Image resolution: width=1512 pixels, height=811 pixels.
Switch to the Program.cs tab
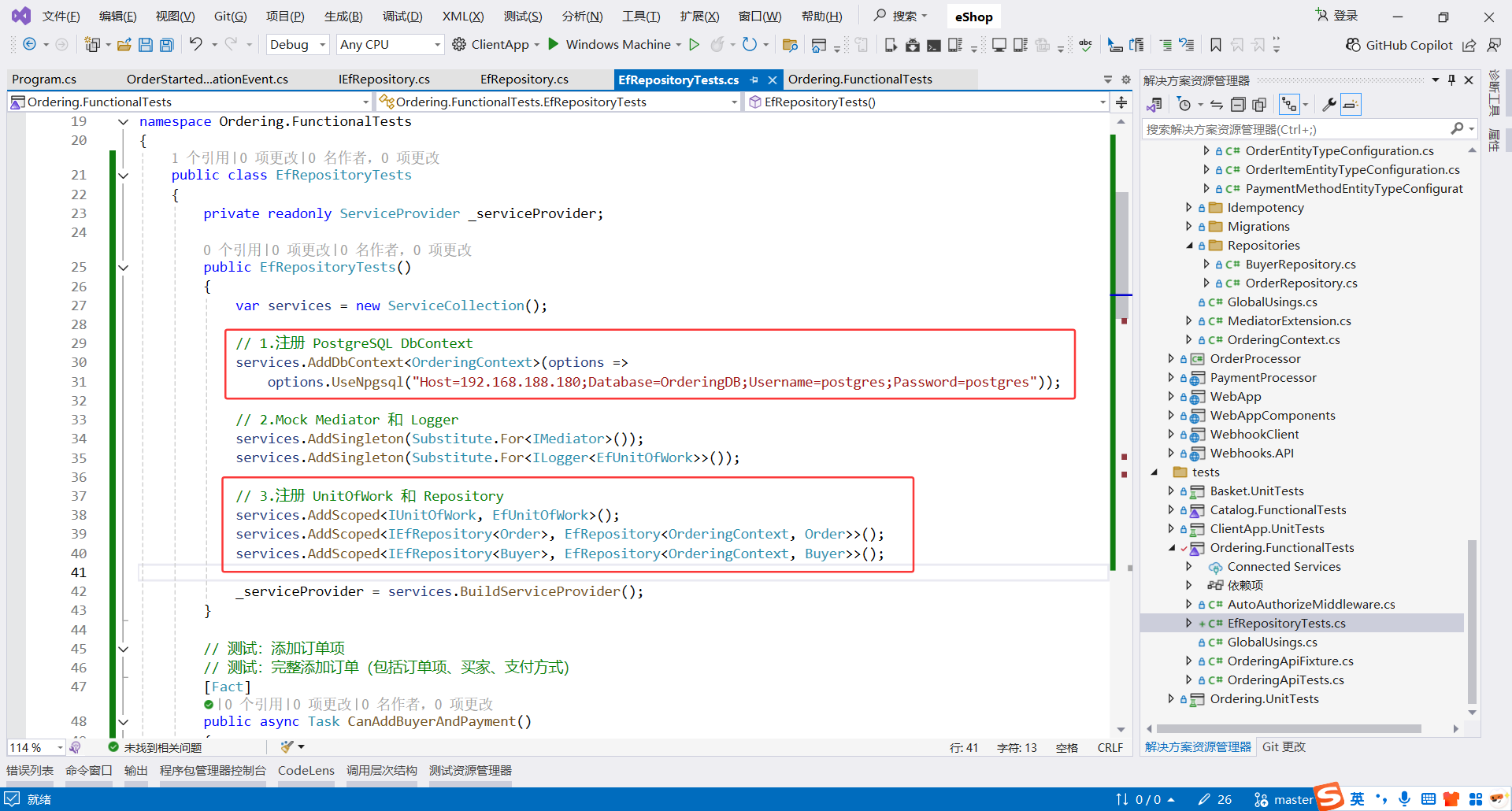coord(44,80)
